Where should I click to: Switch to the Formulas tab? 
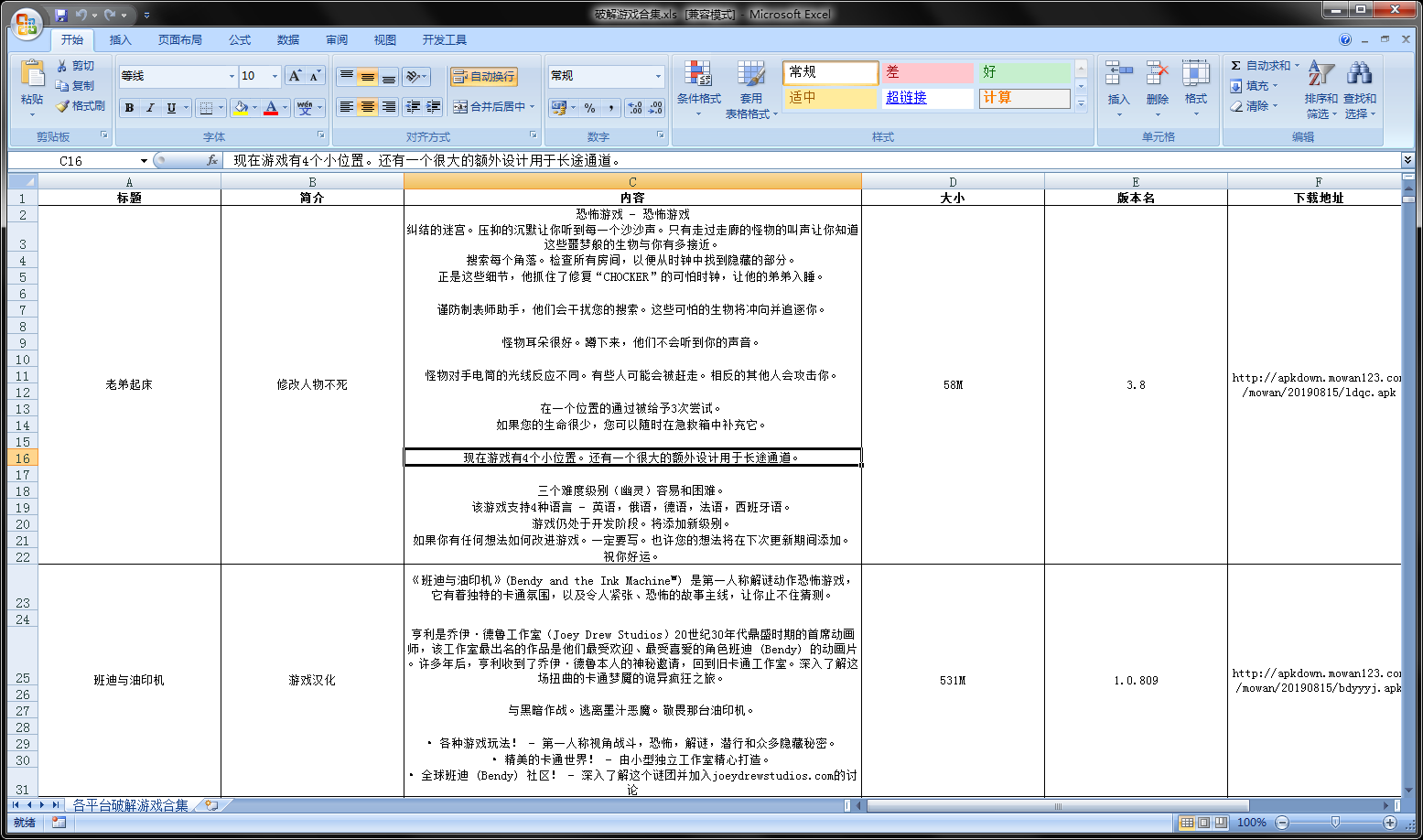pos(240,40)
